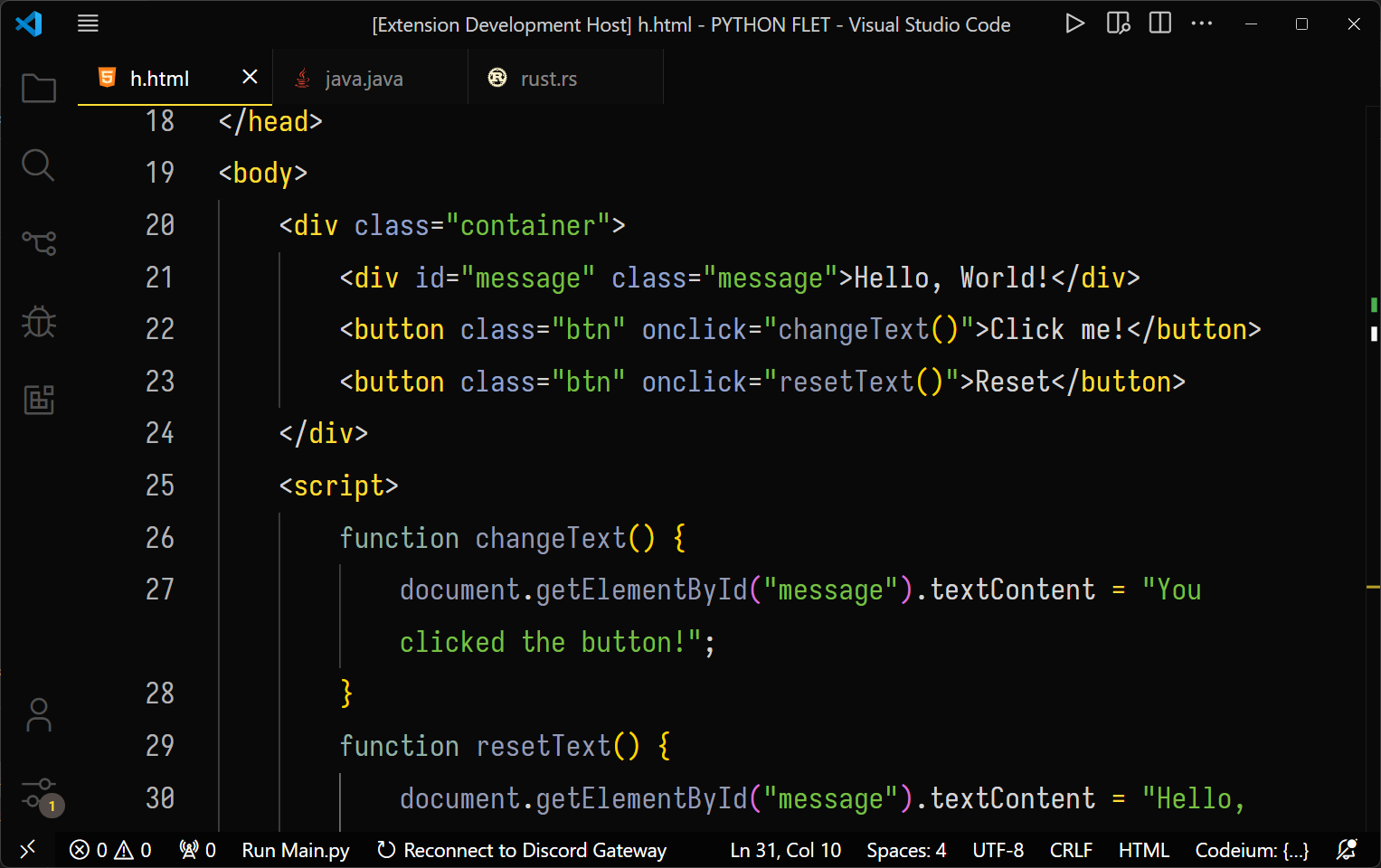Change line ending via CRLF
Screen dimensions: 1381x868
pos(1072,850)
